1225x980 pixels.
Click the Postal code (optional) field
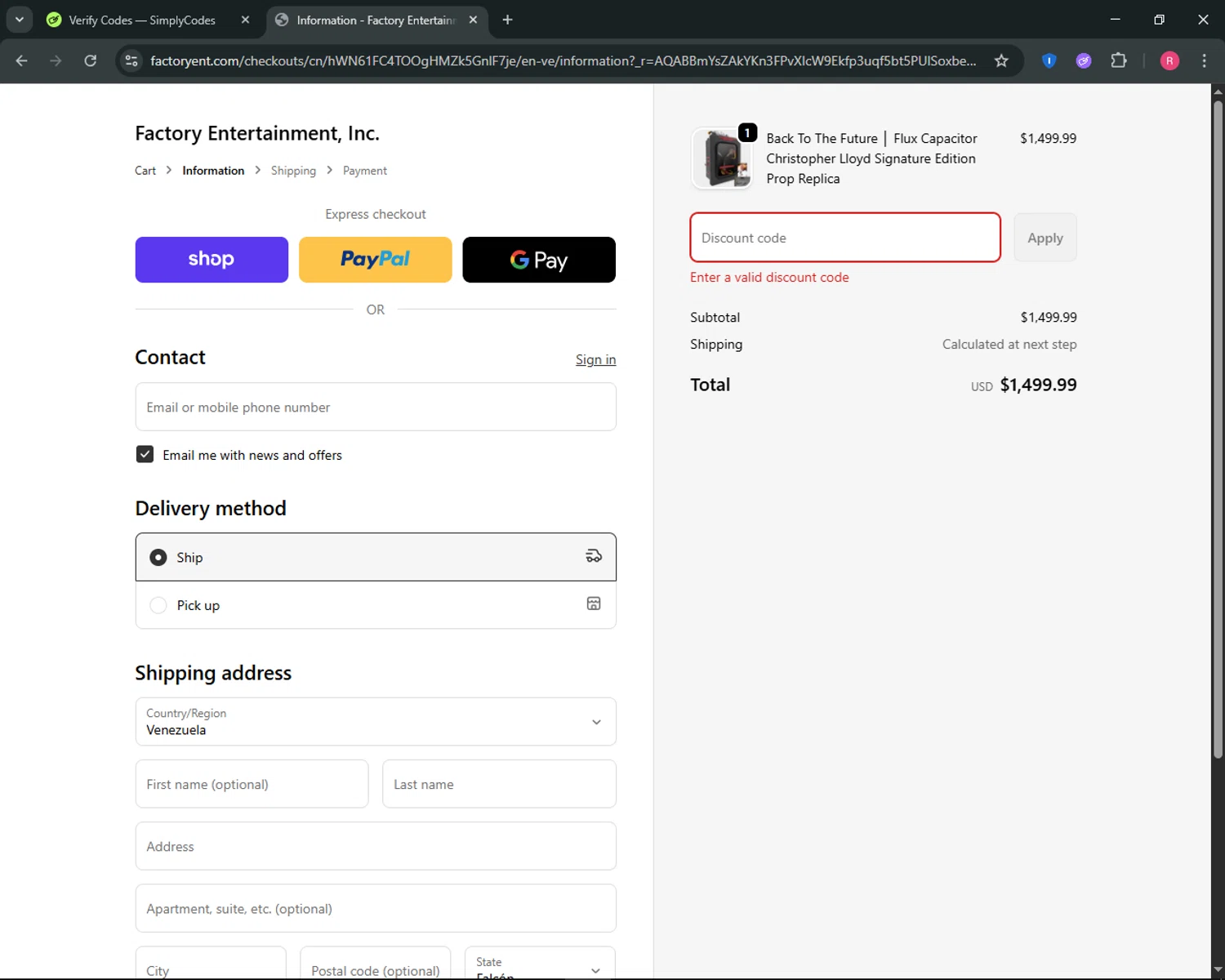click(x=376, y=964)
